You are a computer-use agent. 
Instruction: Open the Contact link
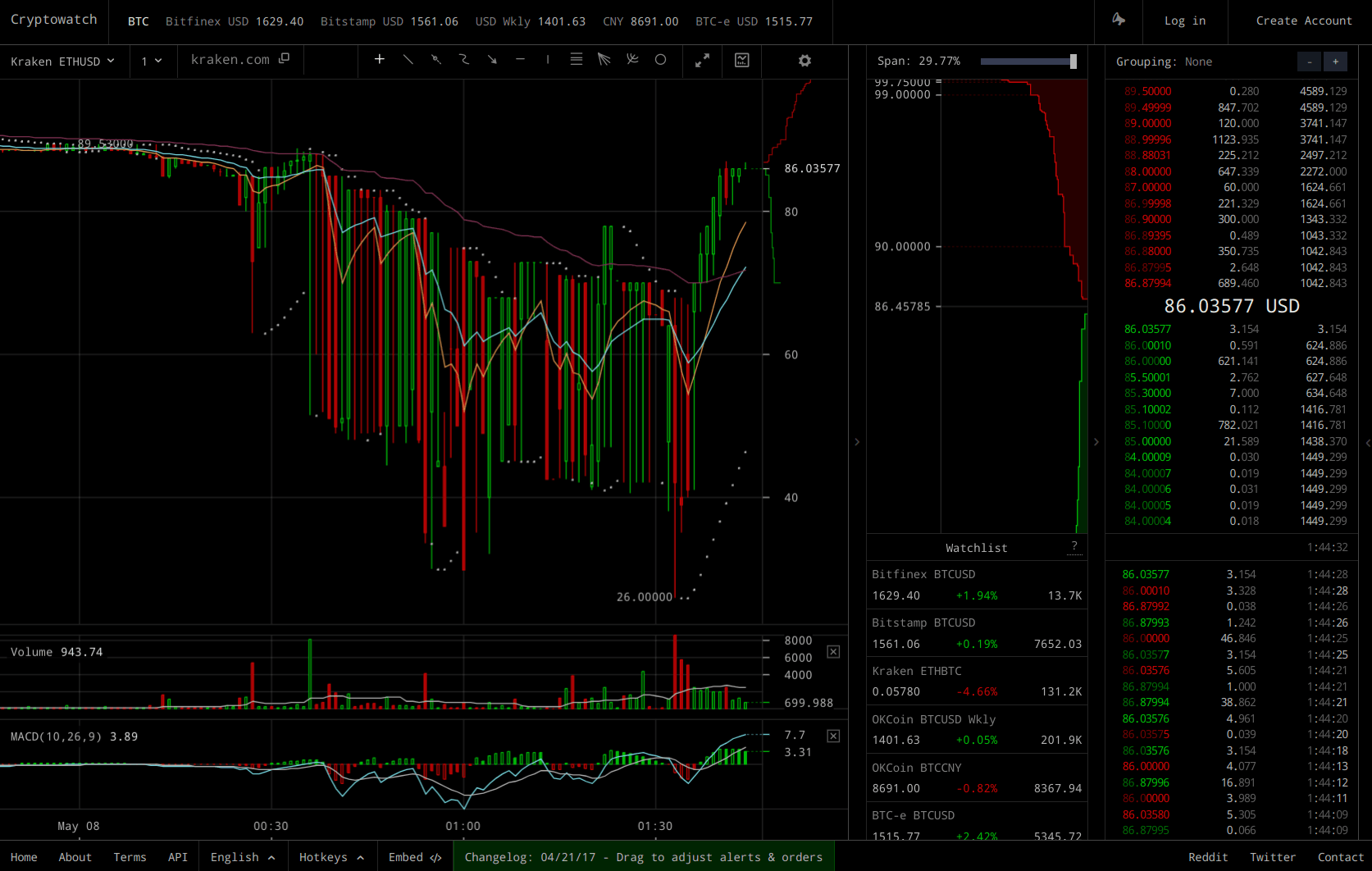pyautogui.click(x=1341, y=857)
